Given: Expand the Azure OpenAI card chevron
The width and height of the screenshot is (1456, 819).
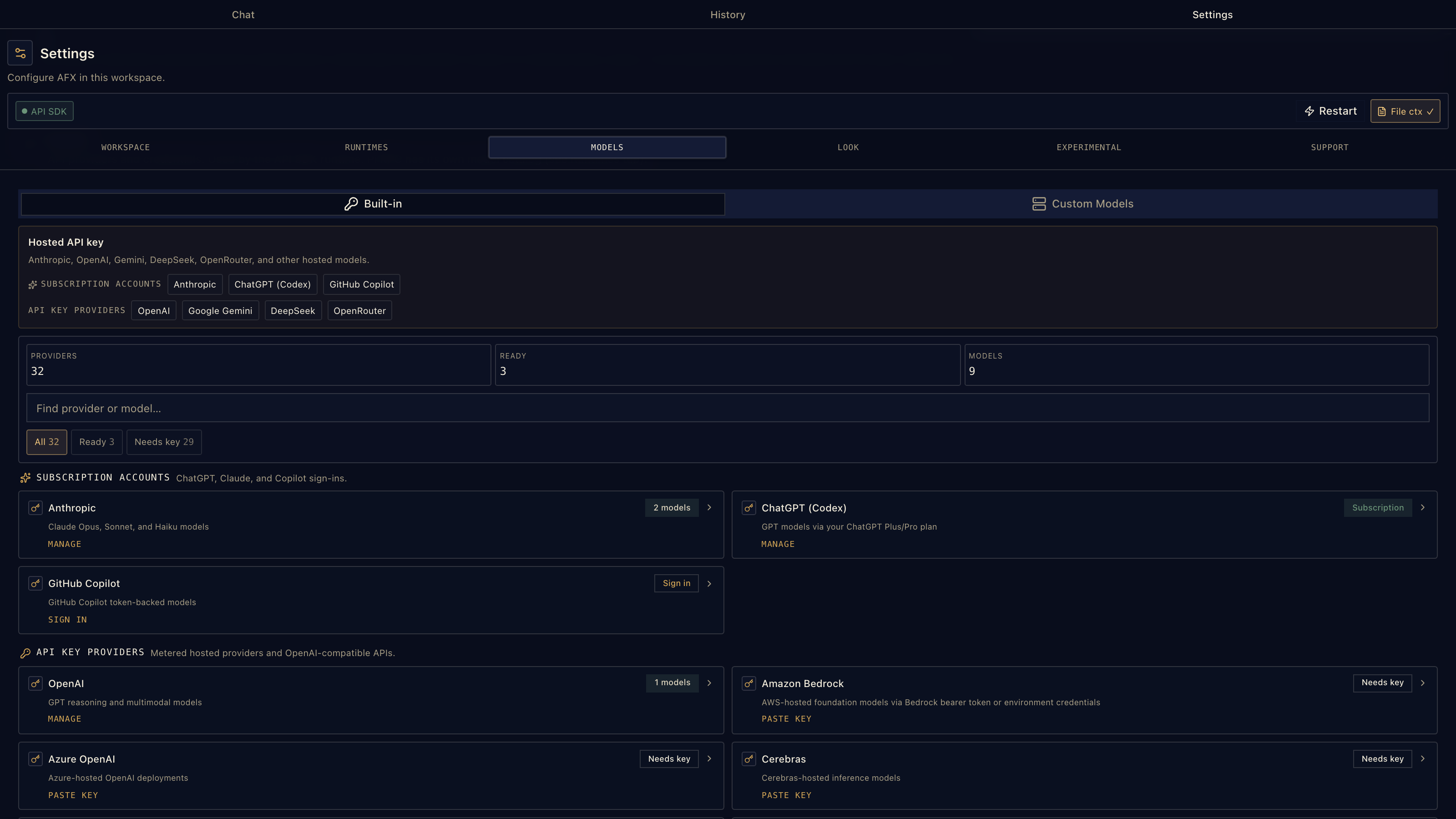Looking at the screenshot, I should pos(709,758).
